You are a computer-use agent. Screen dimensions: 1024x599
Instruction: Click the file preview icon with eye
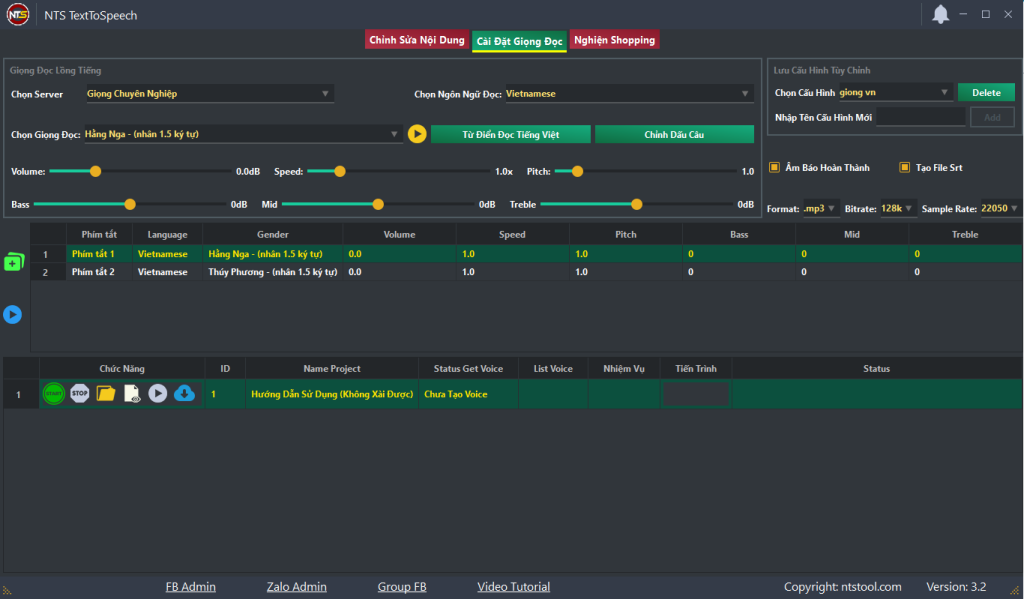tap(132, 394)
